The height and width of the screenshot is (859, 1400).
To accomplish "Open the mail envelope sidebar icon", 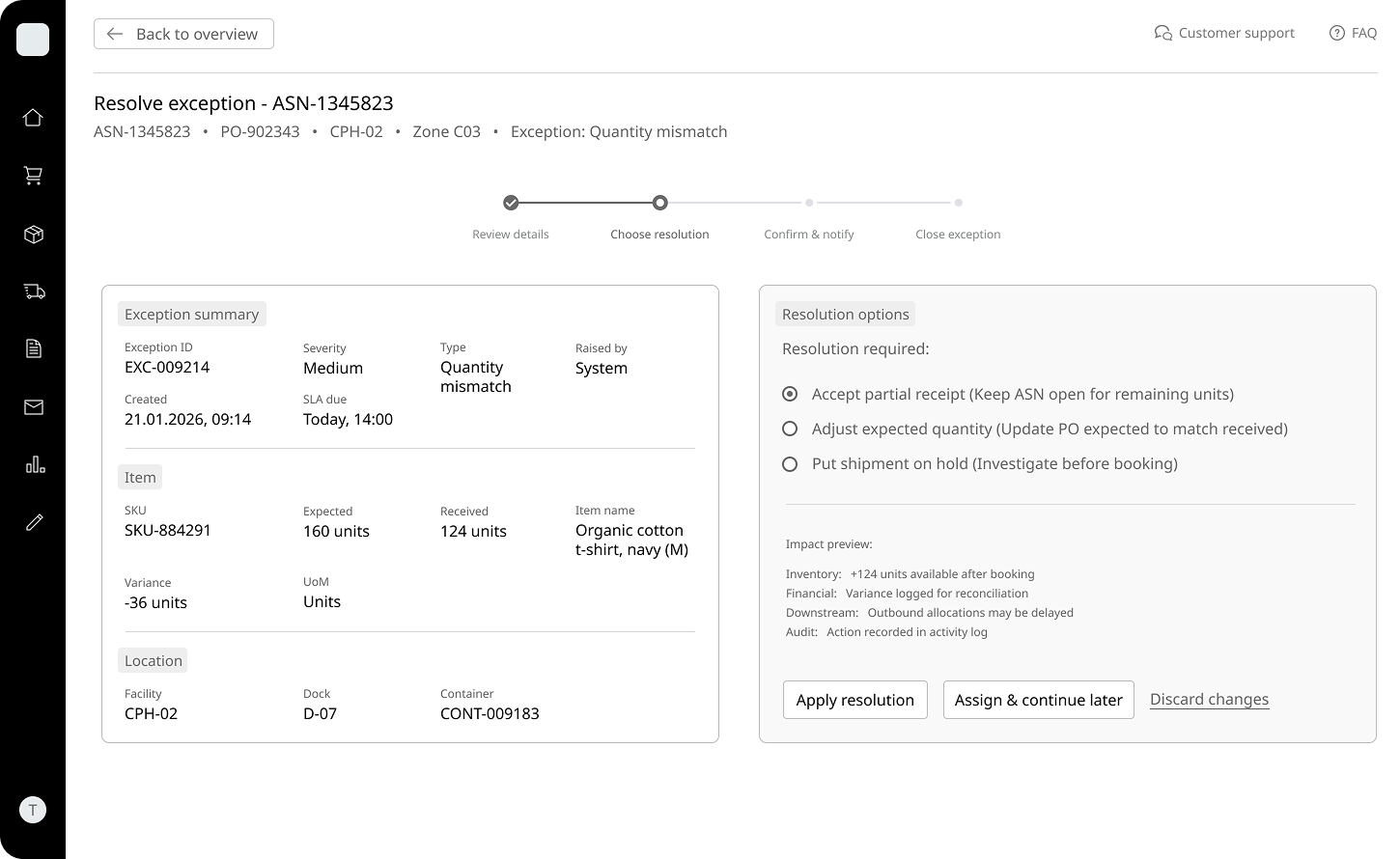I will 33,407.
